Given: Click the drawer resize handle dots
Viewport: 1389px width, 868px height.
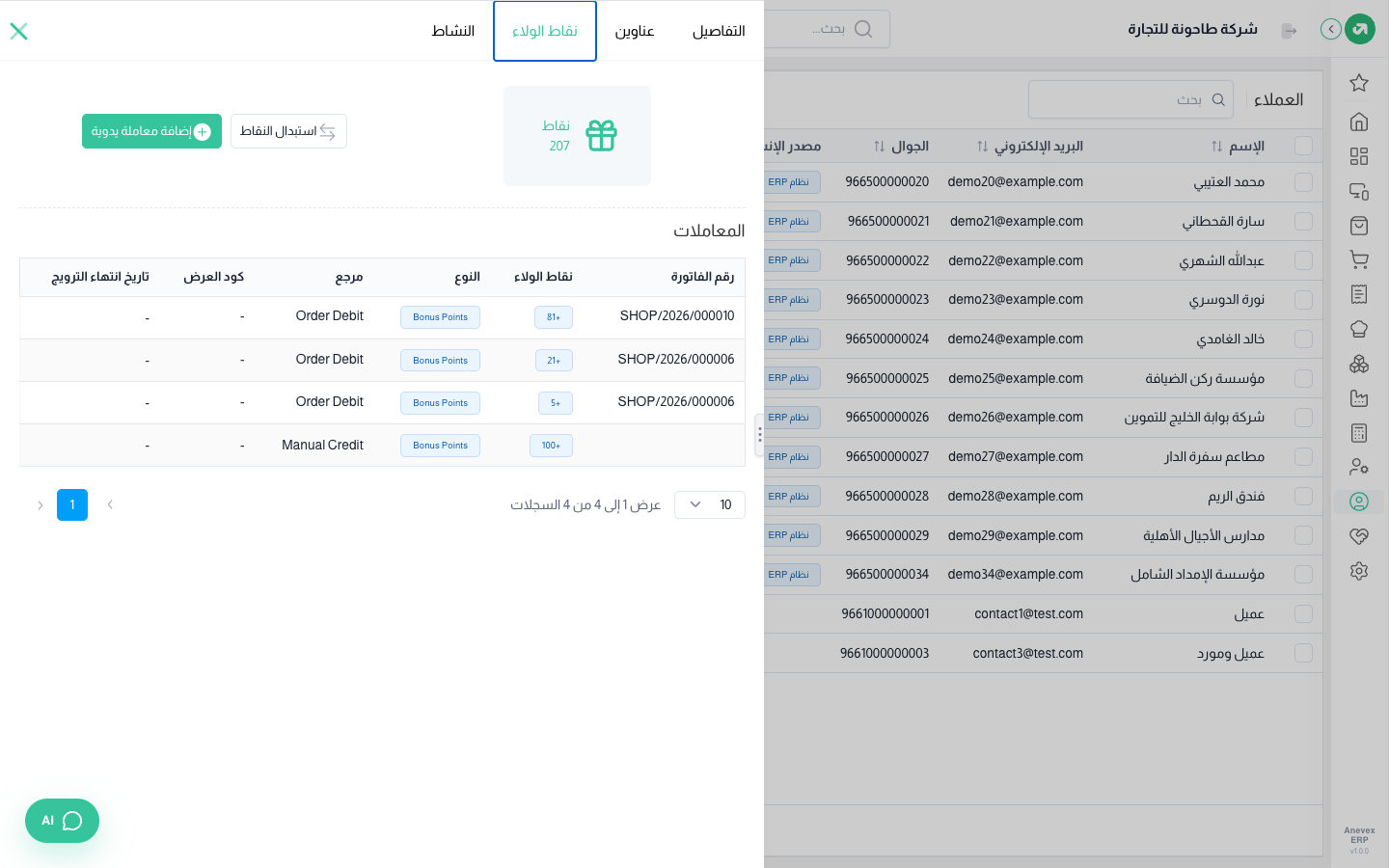Looking at the screenshot, I should tap(759, 435).
